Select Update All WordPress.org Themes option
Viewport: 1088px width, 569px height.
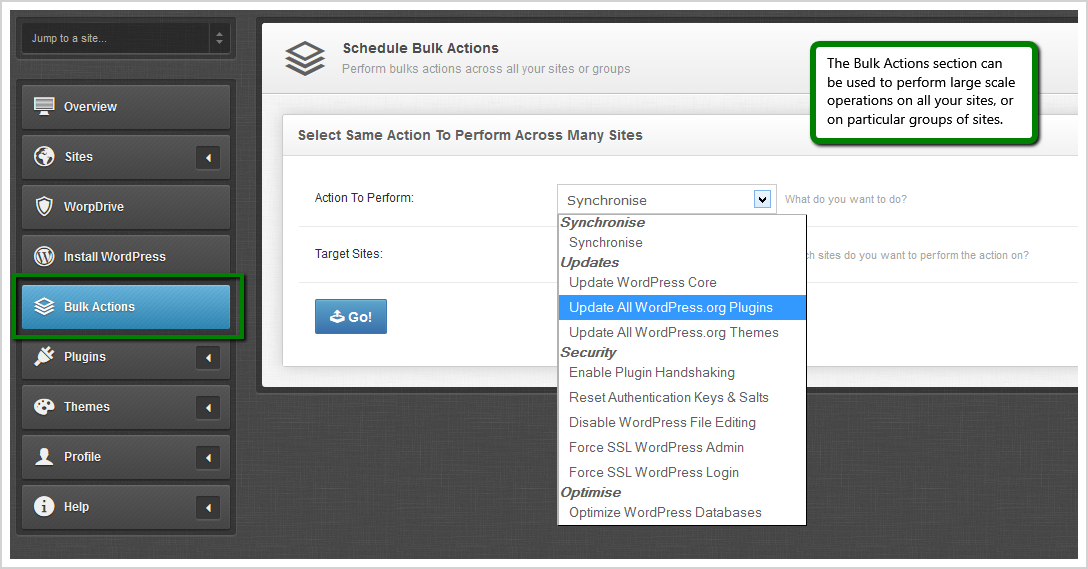(682, 332)
